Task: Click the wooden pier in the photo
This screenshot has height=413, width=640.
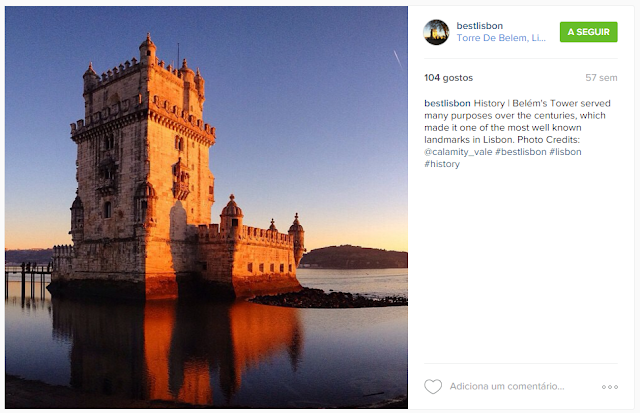Action: pos(28,280)
